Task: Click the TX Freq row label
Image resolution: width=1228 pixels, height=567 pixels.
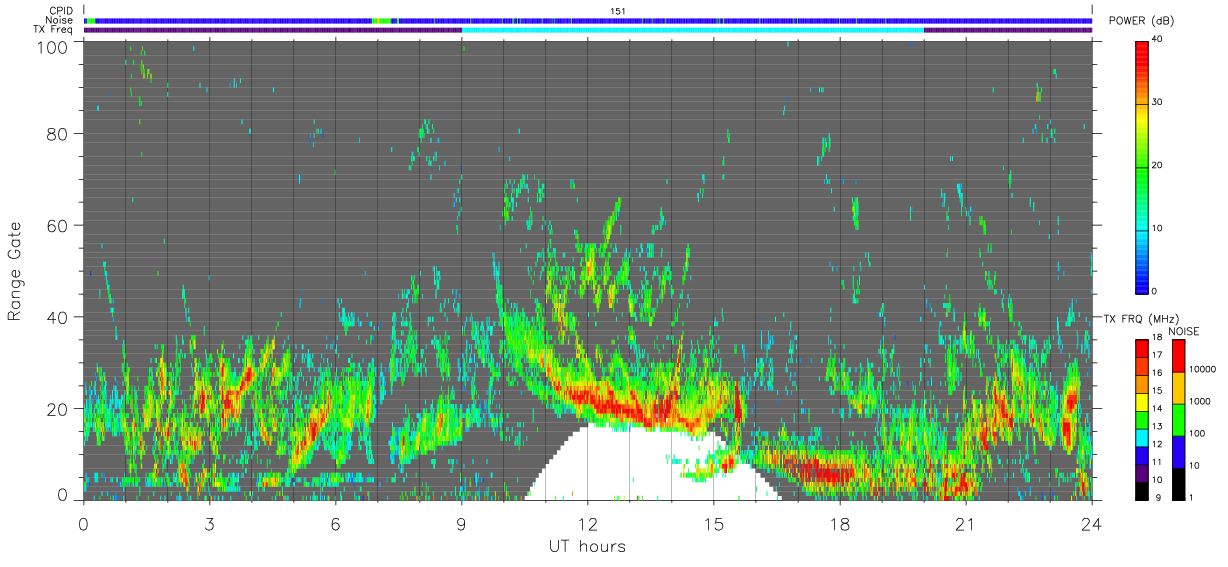Action: pyautogui.click(x=53, y=30)
